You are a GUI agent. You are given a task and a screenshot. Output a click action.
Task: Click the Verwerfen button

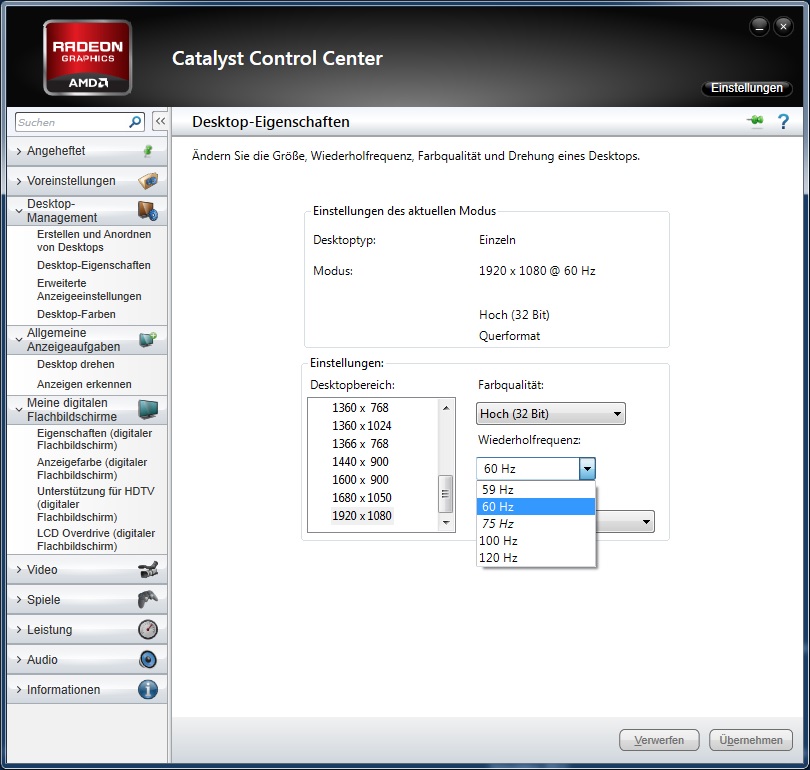coord(659,740)
